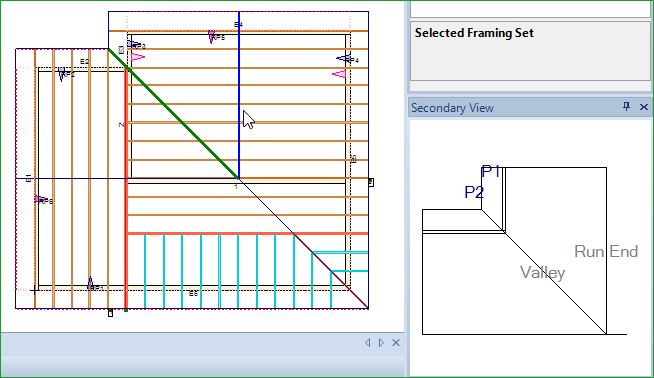Click the E2 edge label
This screenshot has height=378, width=654.
click(84, 62)
